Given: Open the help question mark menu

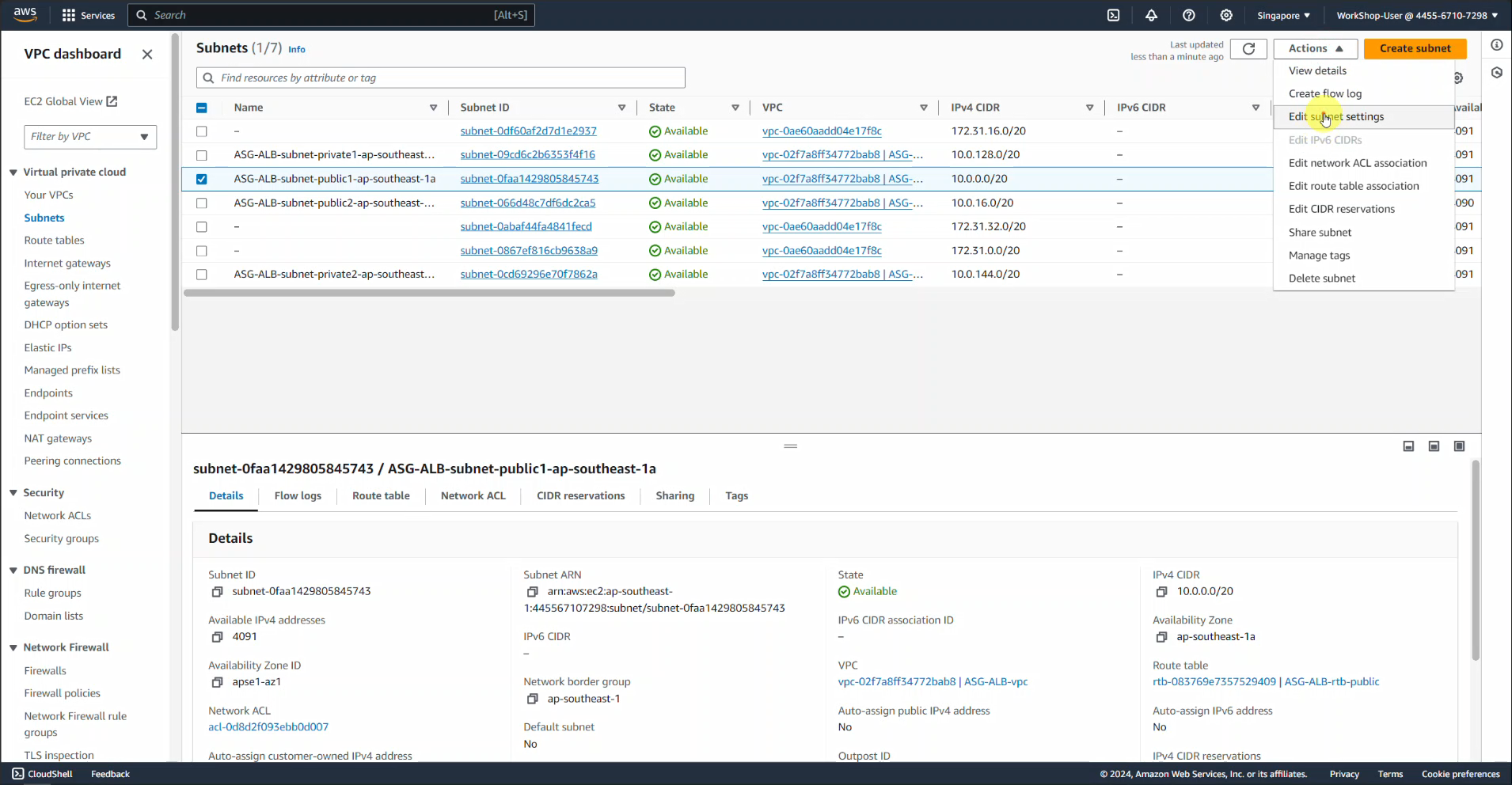Looking at the screenshot, I should [1188, 15].
